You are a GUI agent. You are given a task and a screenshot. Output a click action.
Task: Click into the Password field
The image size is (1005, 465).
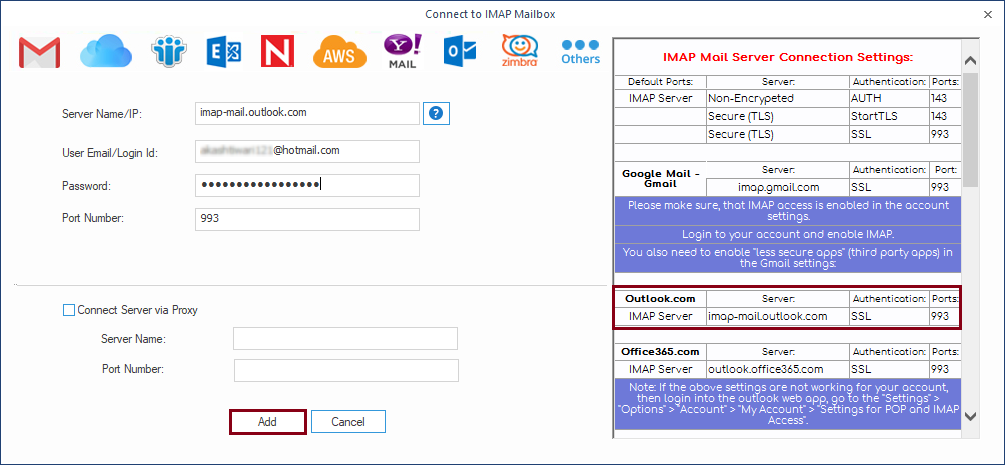pos(308,185)
